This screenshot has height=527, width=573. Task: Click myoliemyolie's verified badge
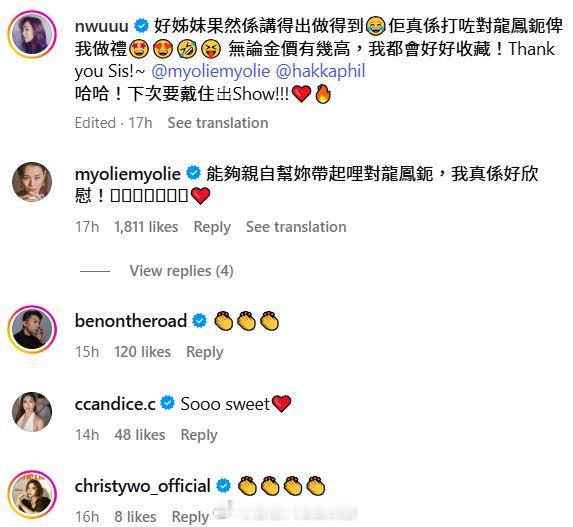pos(193,173)
